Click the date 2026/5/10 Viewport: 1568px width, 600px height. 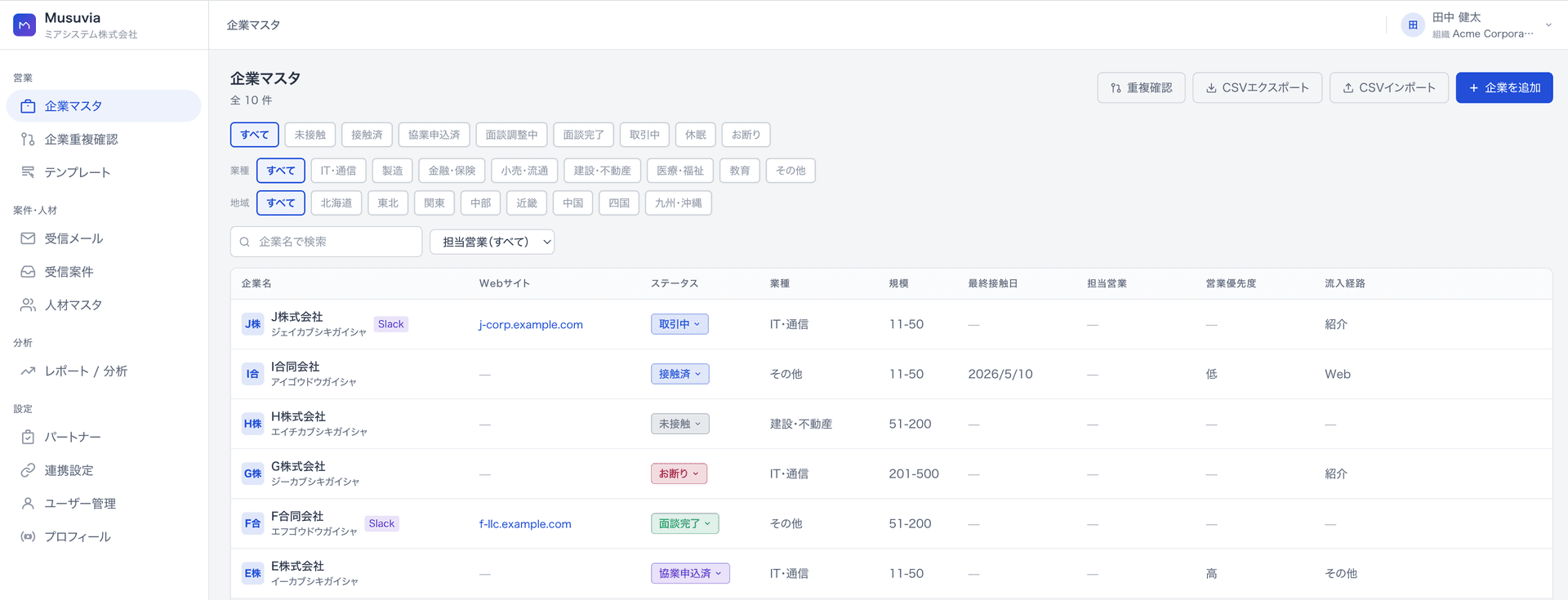tap(1000, 374)
